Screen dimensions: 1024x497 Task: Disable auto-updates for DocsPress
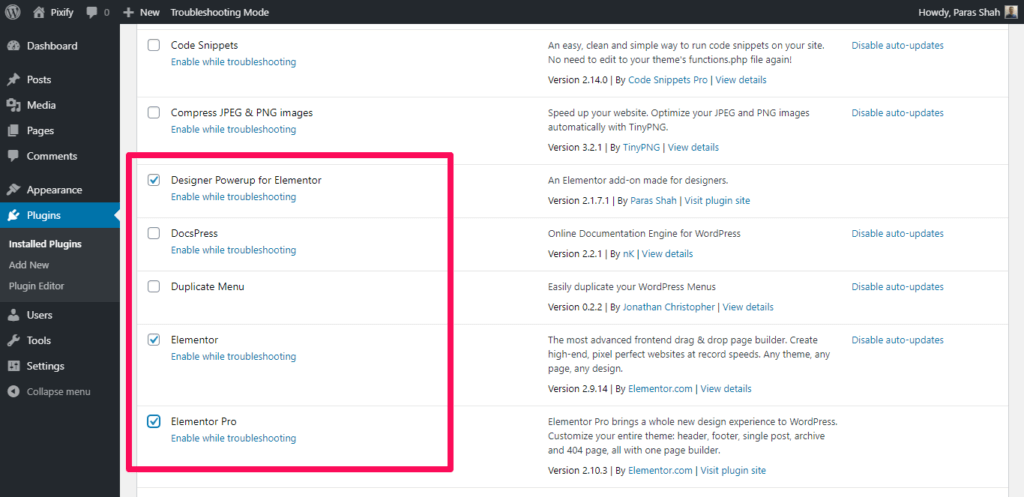897,233
